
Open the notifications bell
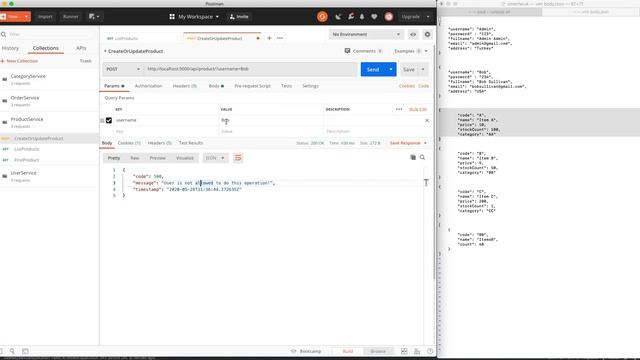coord(362,17)
